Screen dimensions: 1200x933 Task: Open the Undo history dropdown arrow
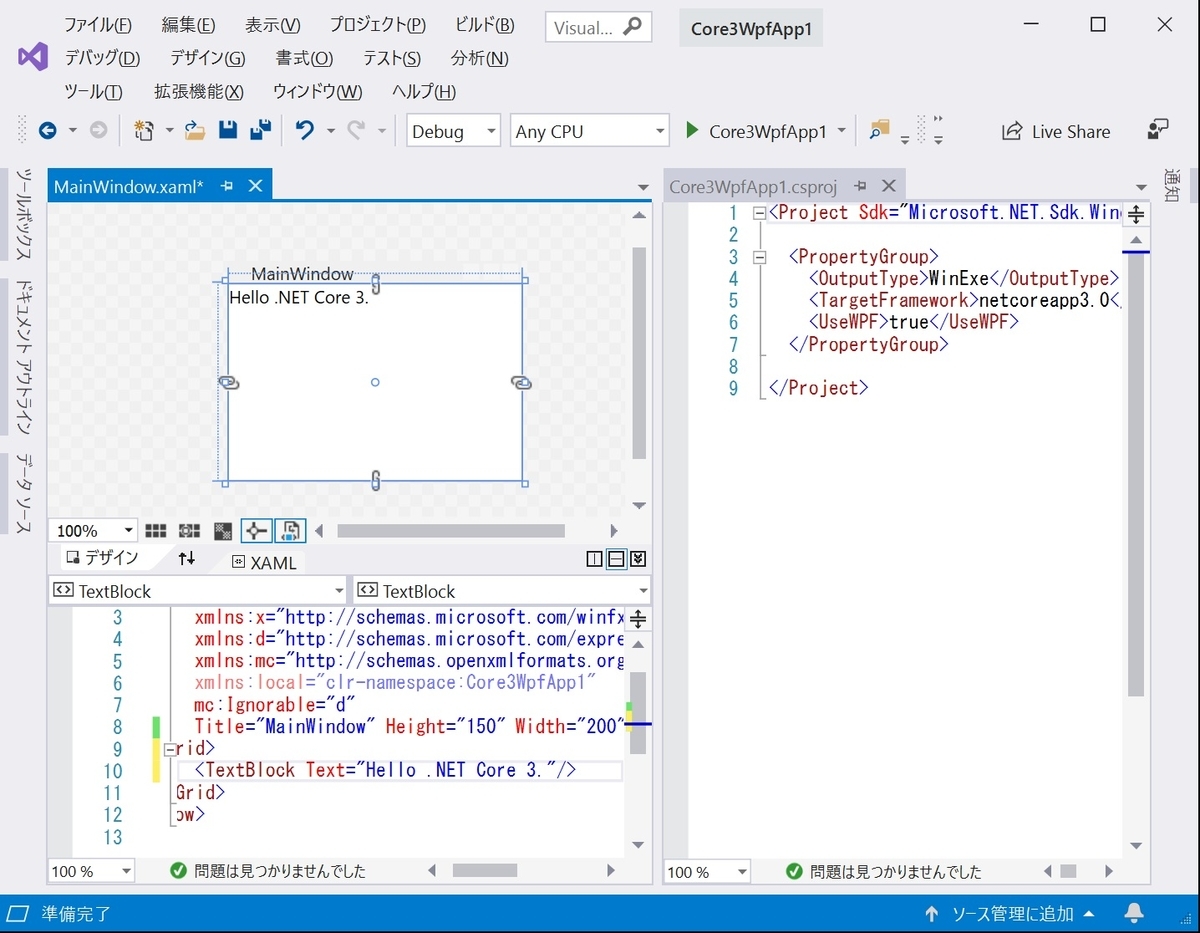[x=330, y=131]
